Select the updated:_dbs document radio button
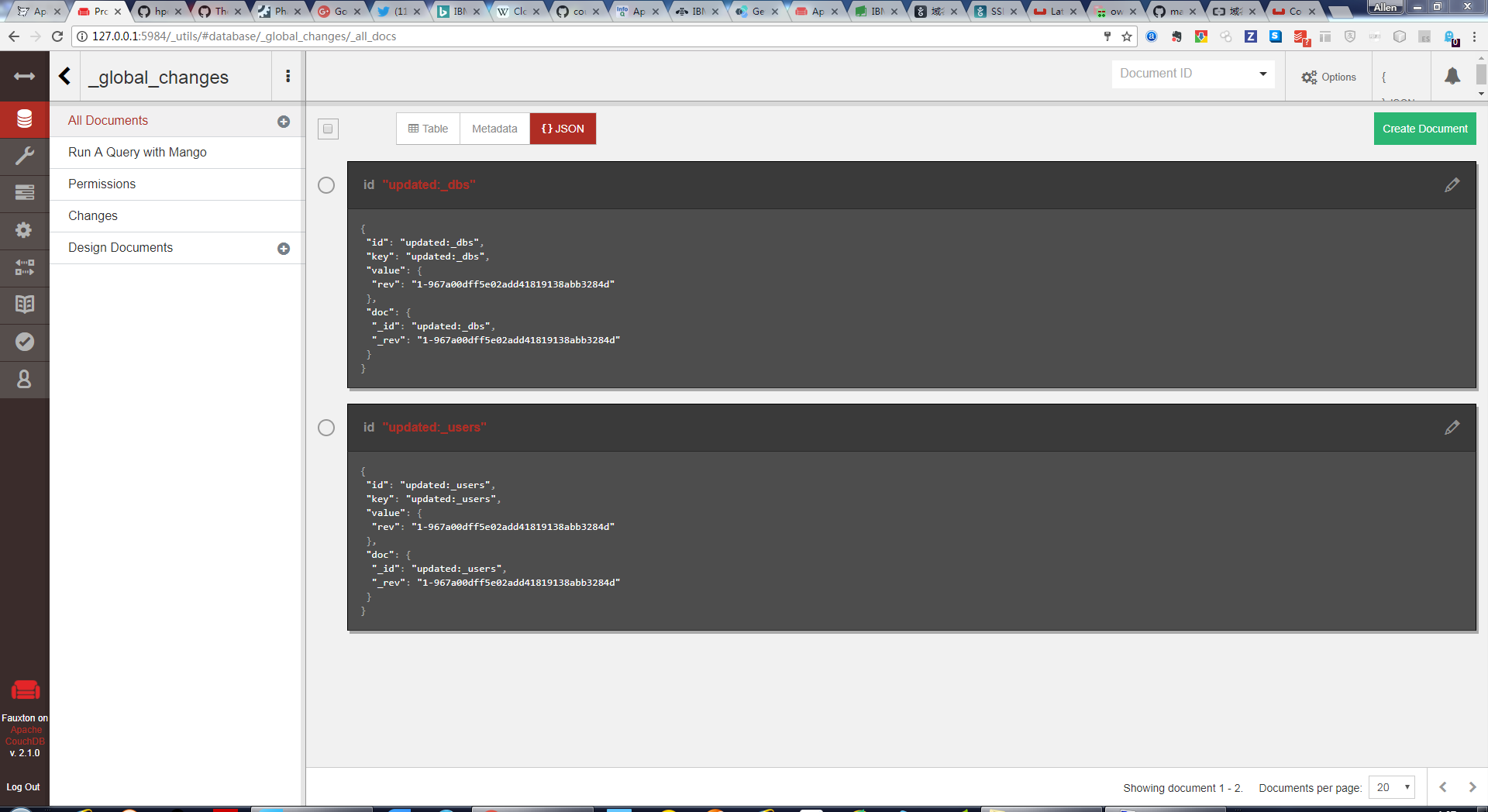This screenshot has height=812, width=1488. coord(326,185)
